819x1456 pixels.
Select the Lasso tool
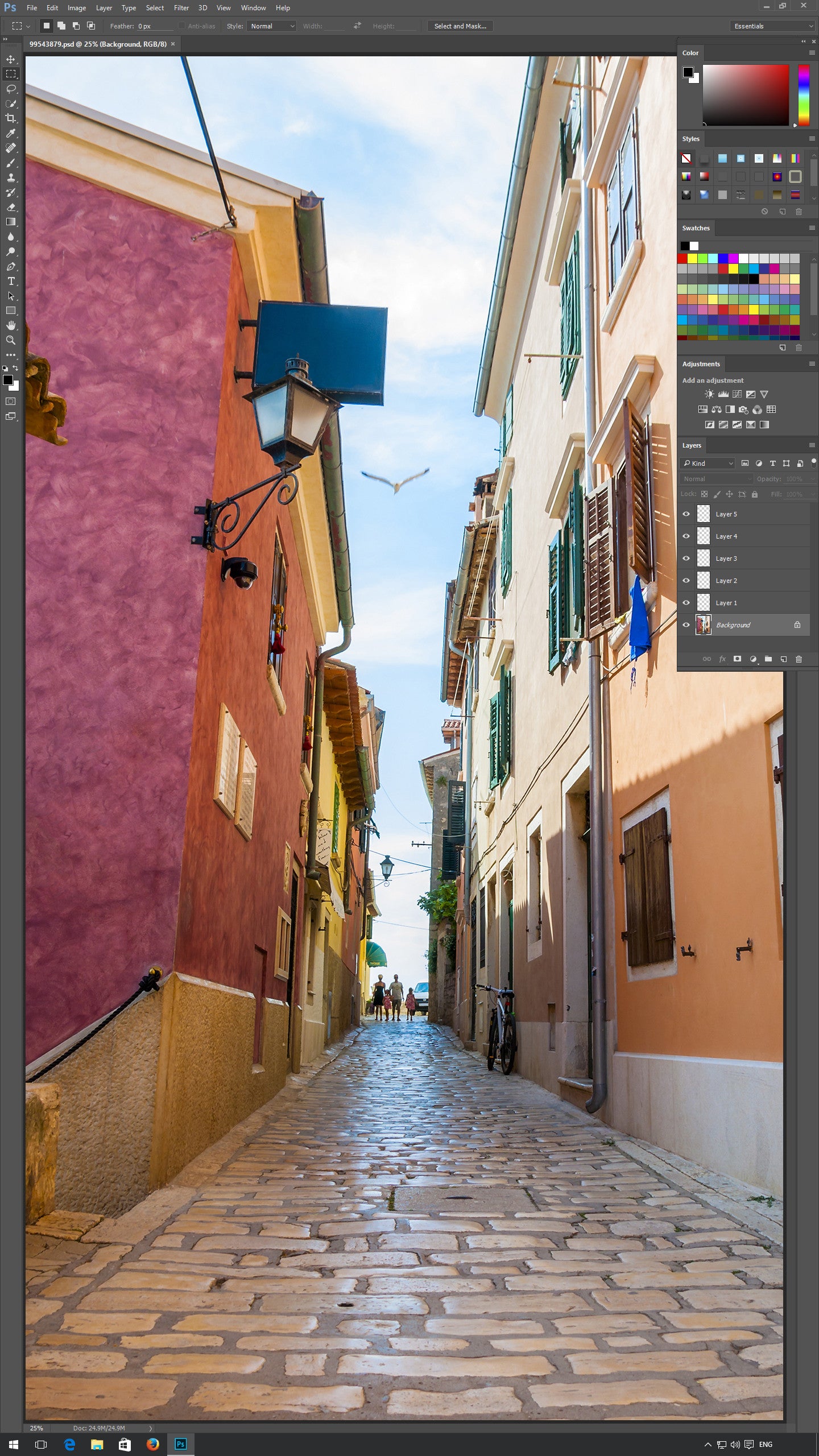[11, 89]
